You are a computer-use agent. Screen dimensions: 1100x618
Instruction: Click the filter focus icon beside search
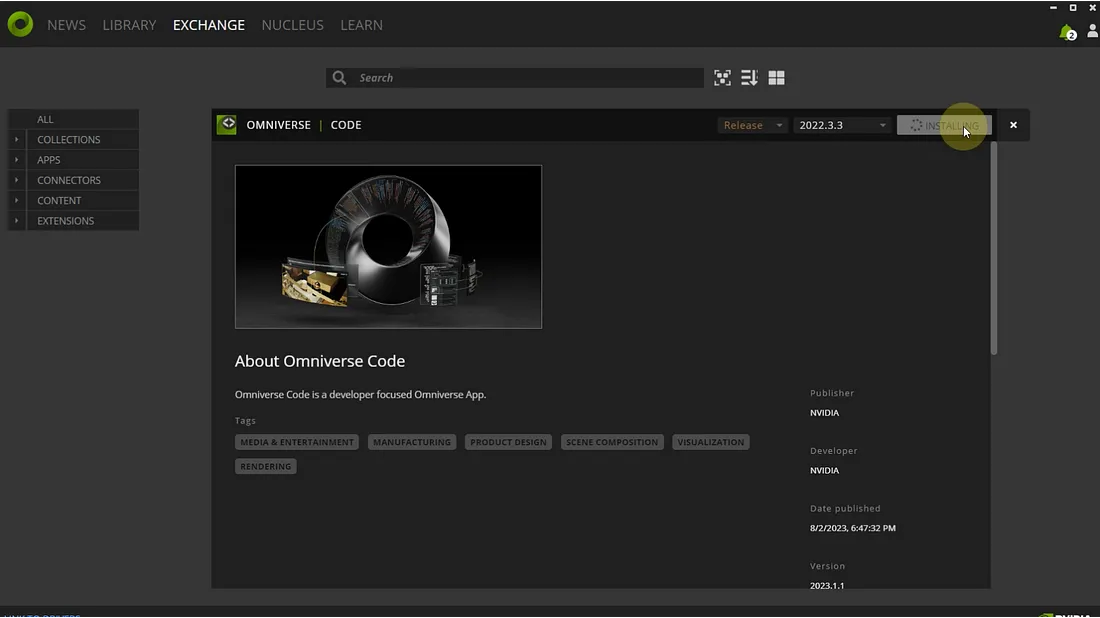722,78
